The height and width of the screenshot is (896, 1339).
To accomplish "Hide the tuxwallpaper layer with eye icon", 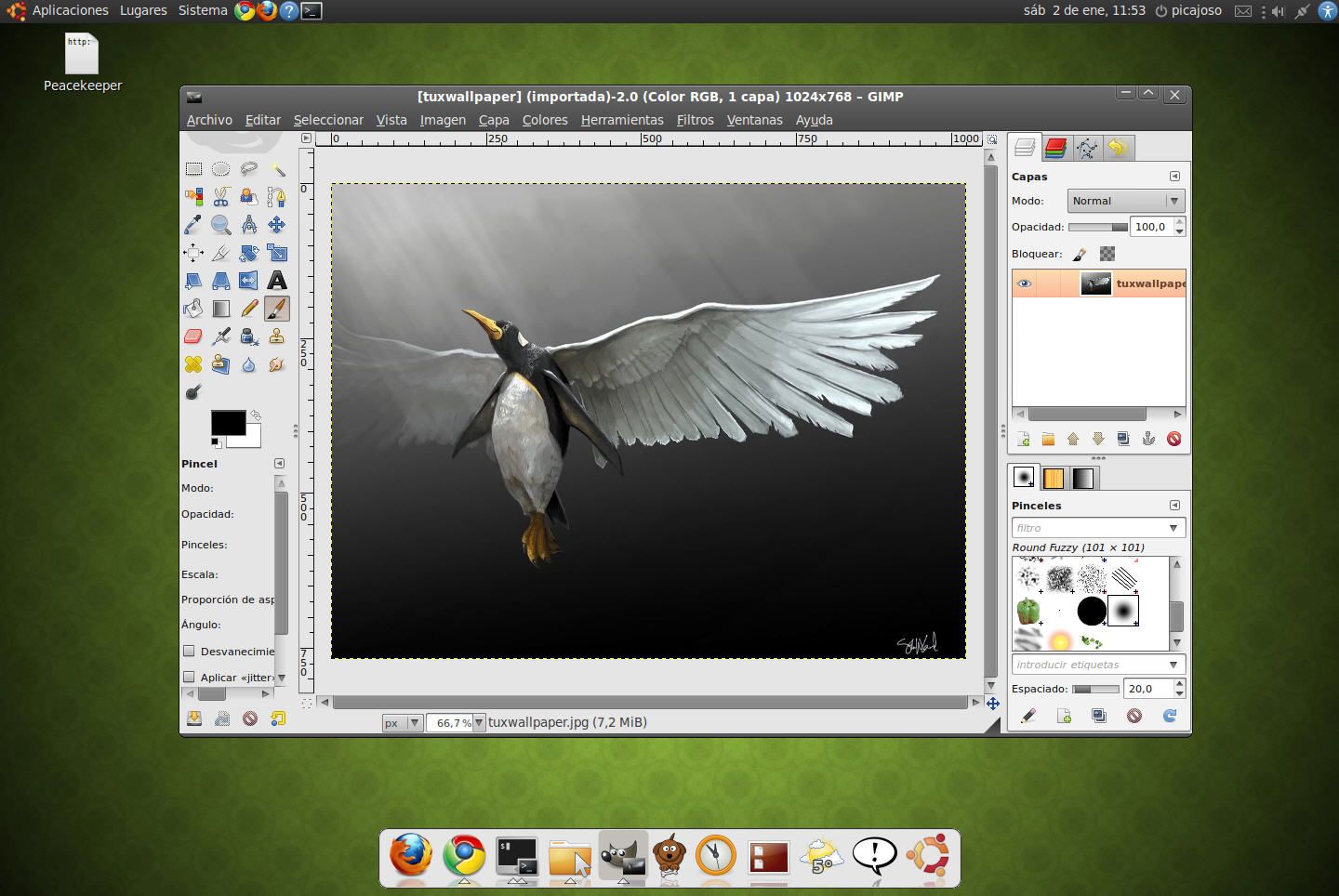I will pos(1024,283).
